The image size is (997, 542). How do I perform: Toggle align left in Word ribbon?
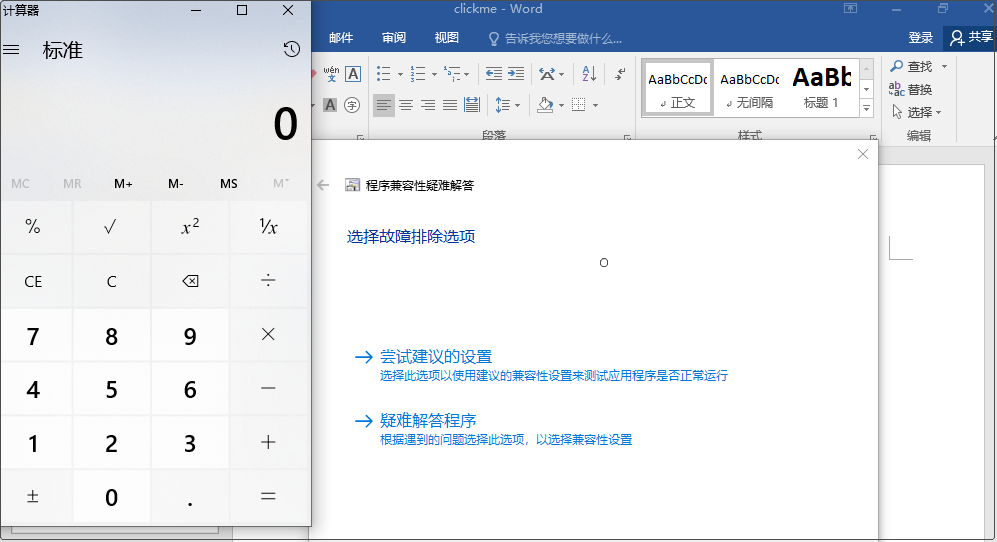click(x=383, y=105)
